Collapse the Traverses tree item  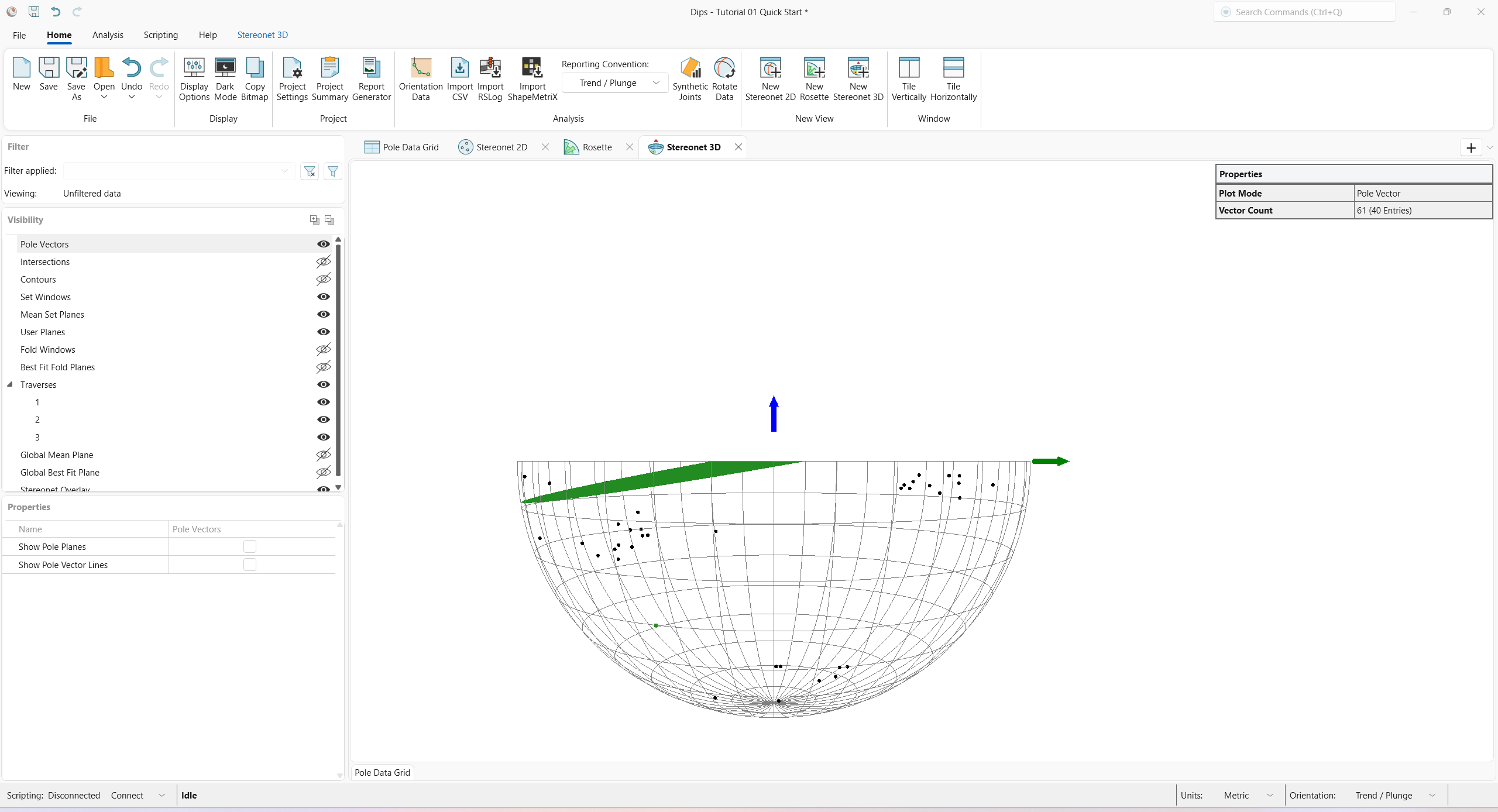[9, 384]
